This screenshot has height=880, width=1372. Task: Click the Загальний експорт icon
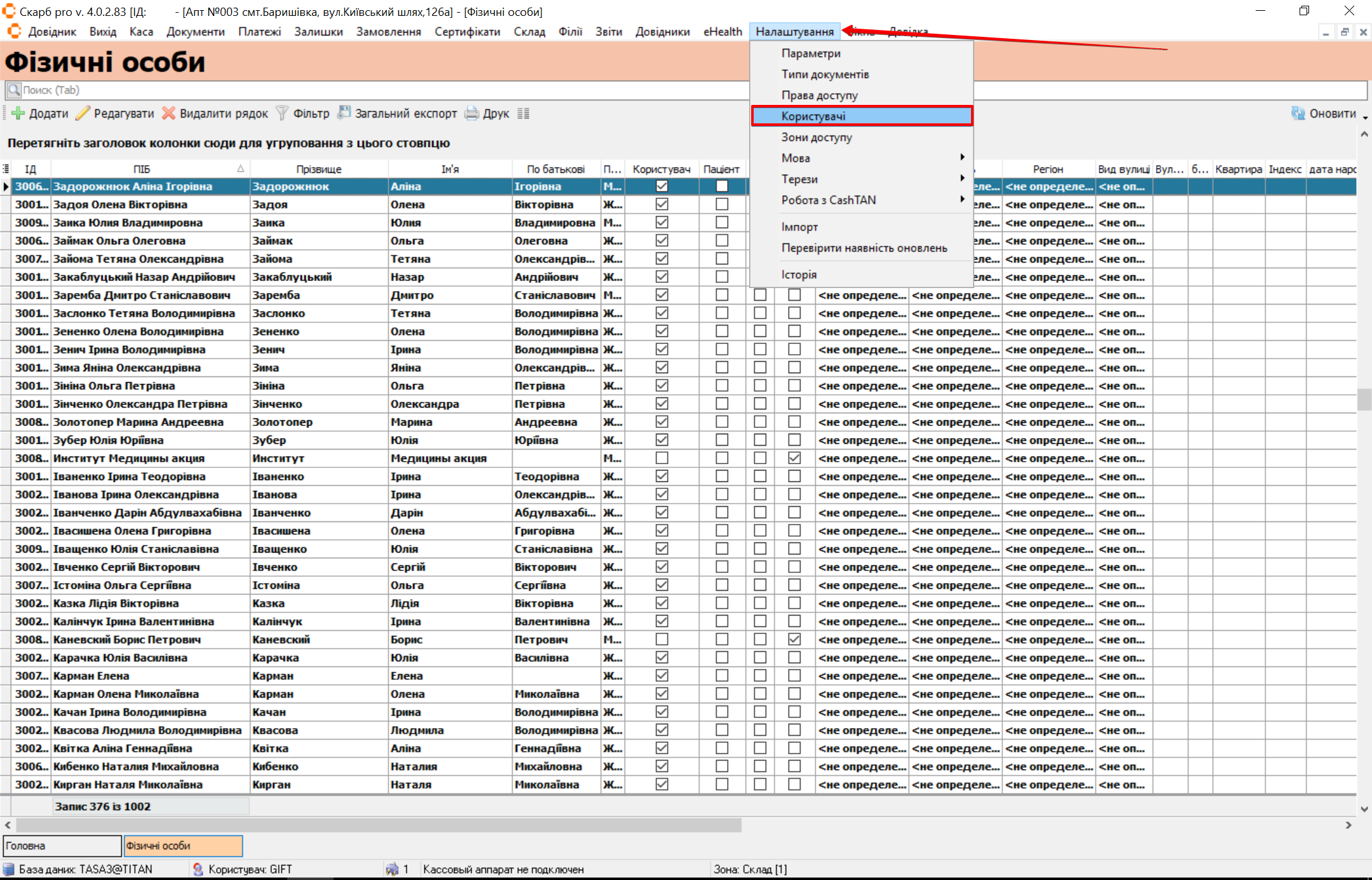(344, 113)
